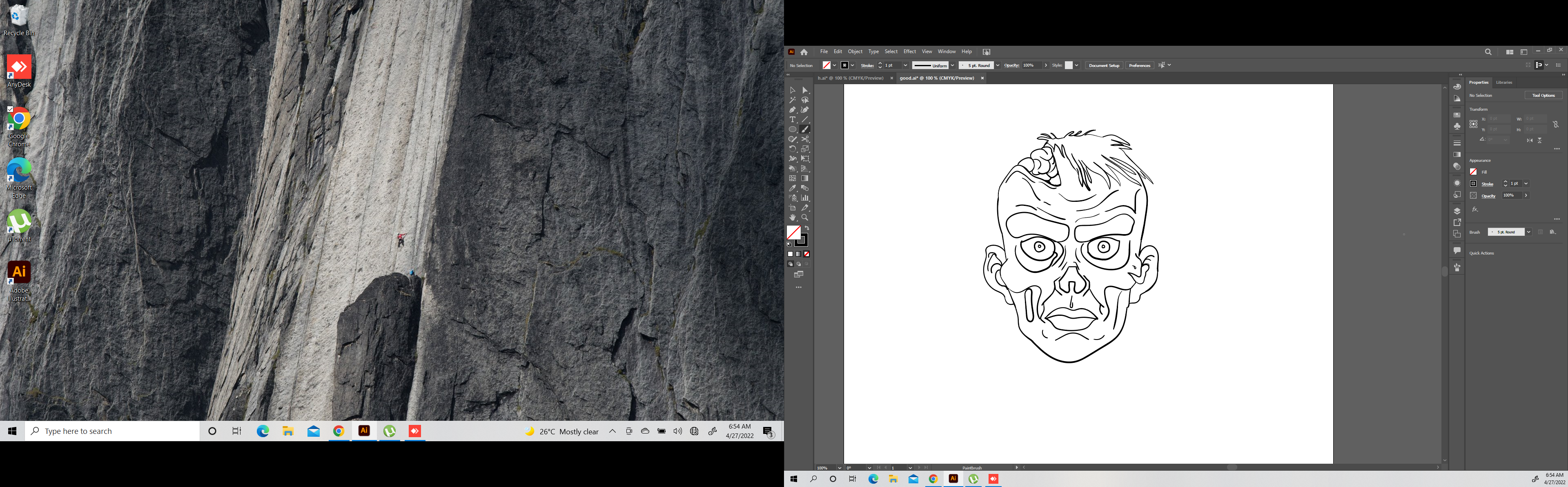Open Opacity link in Properties Appearance
The image size is (1568, 487).
[1488, 196]
